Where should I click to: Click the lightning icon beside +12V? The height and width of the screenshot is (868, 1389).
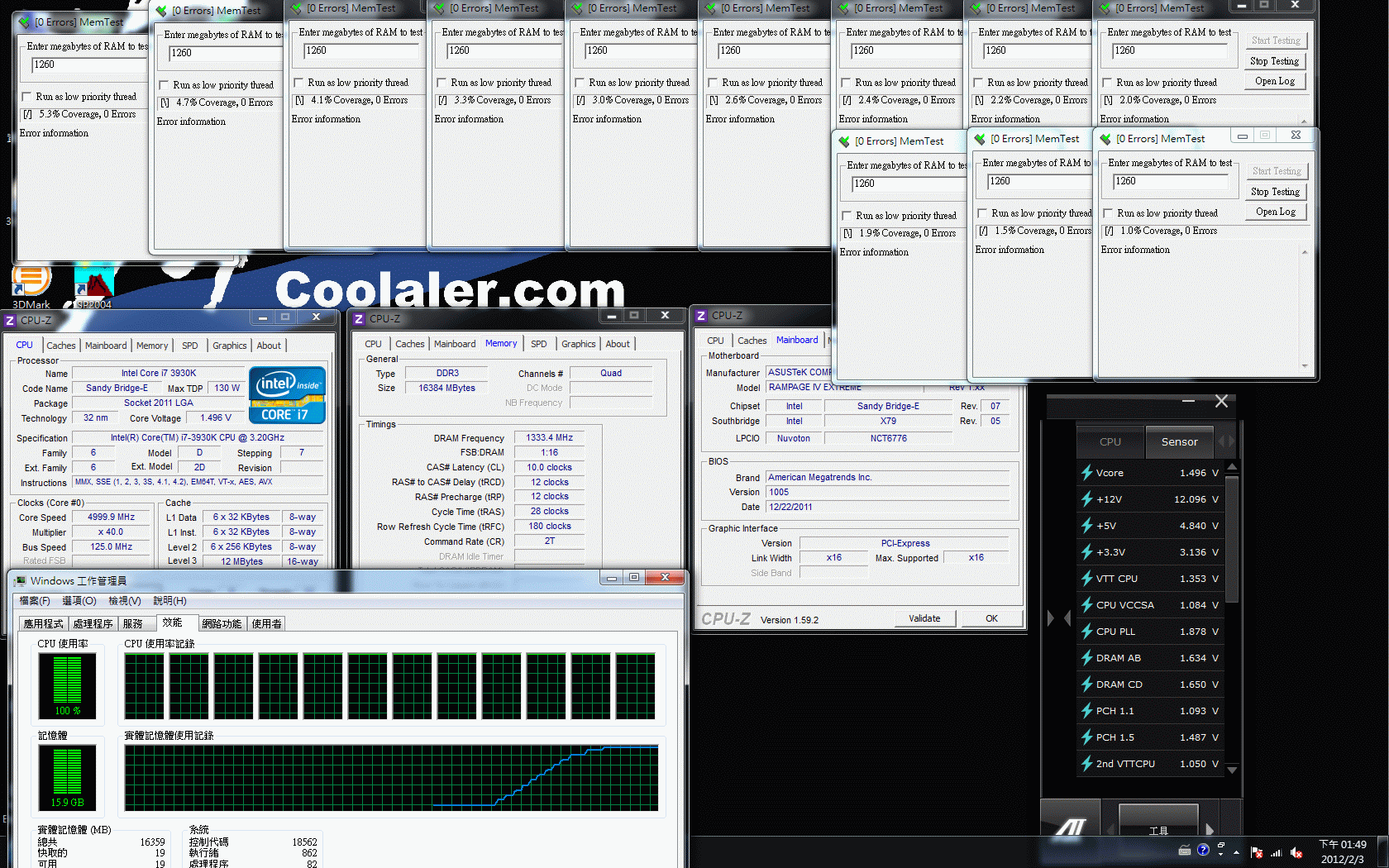point(1087,499)
